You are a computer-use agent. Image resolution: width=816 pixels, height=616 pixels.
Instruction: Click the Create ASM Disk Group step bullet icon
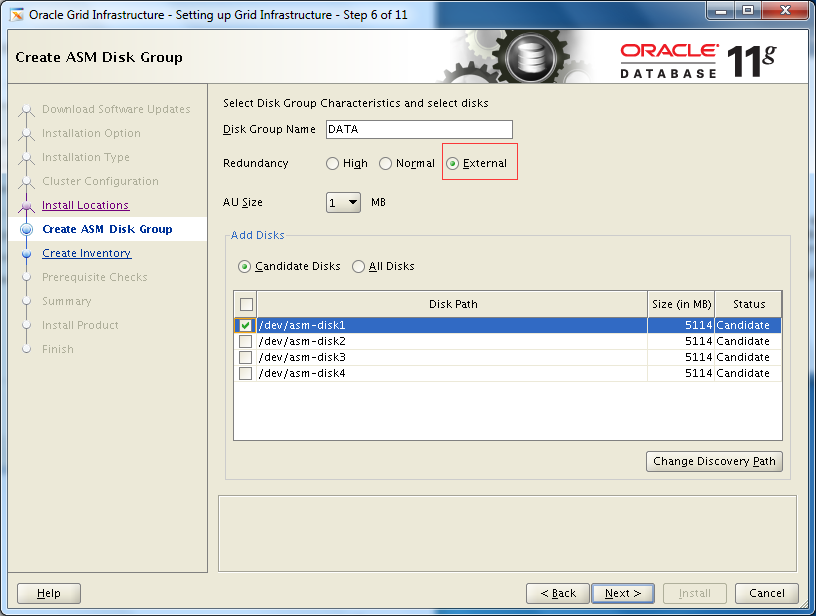pos(27,229)
